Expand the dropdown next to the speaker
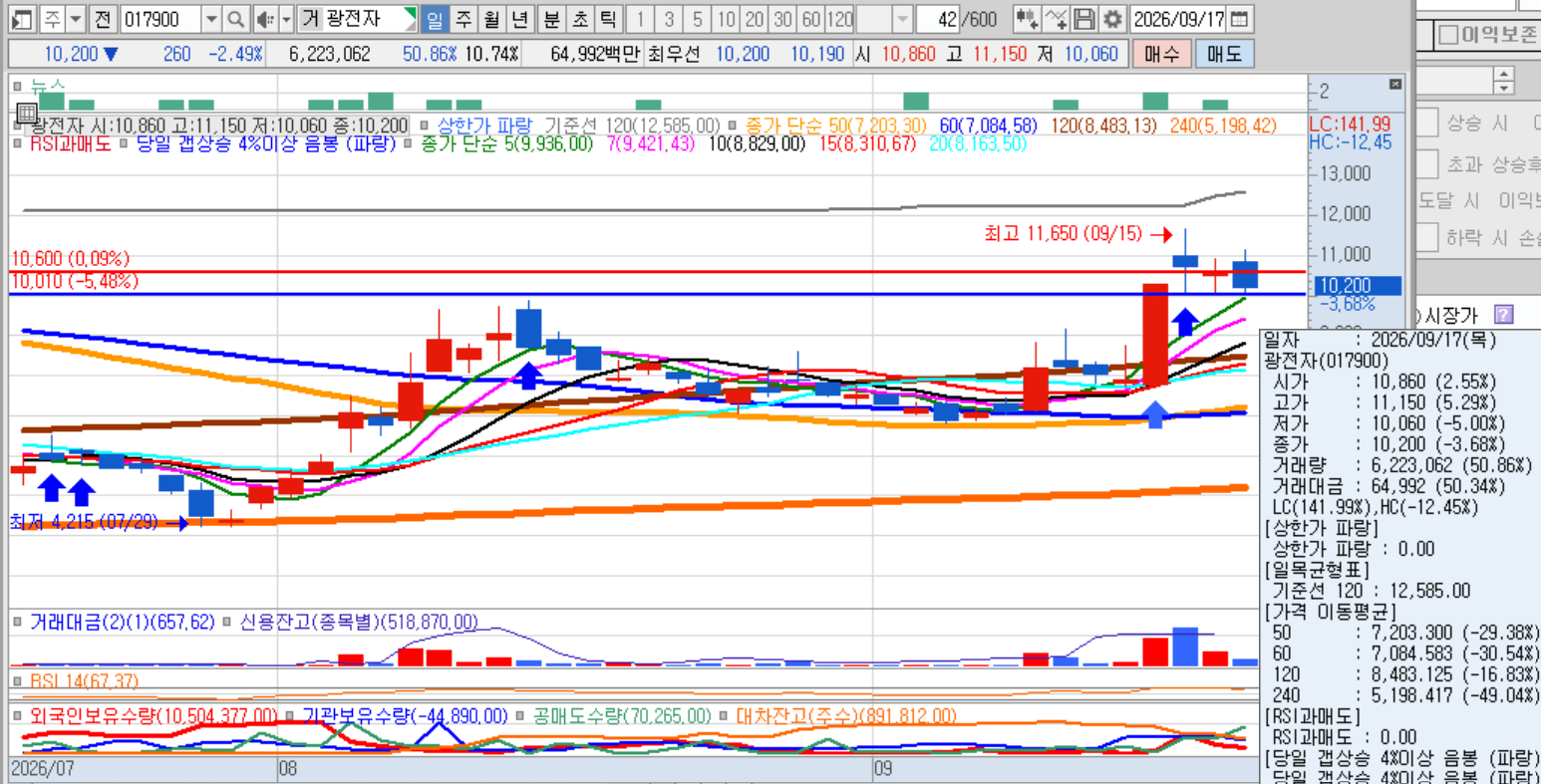1541x784 pixels. 286,19
